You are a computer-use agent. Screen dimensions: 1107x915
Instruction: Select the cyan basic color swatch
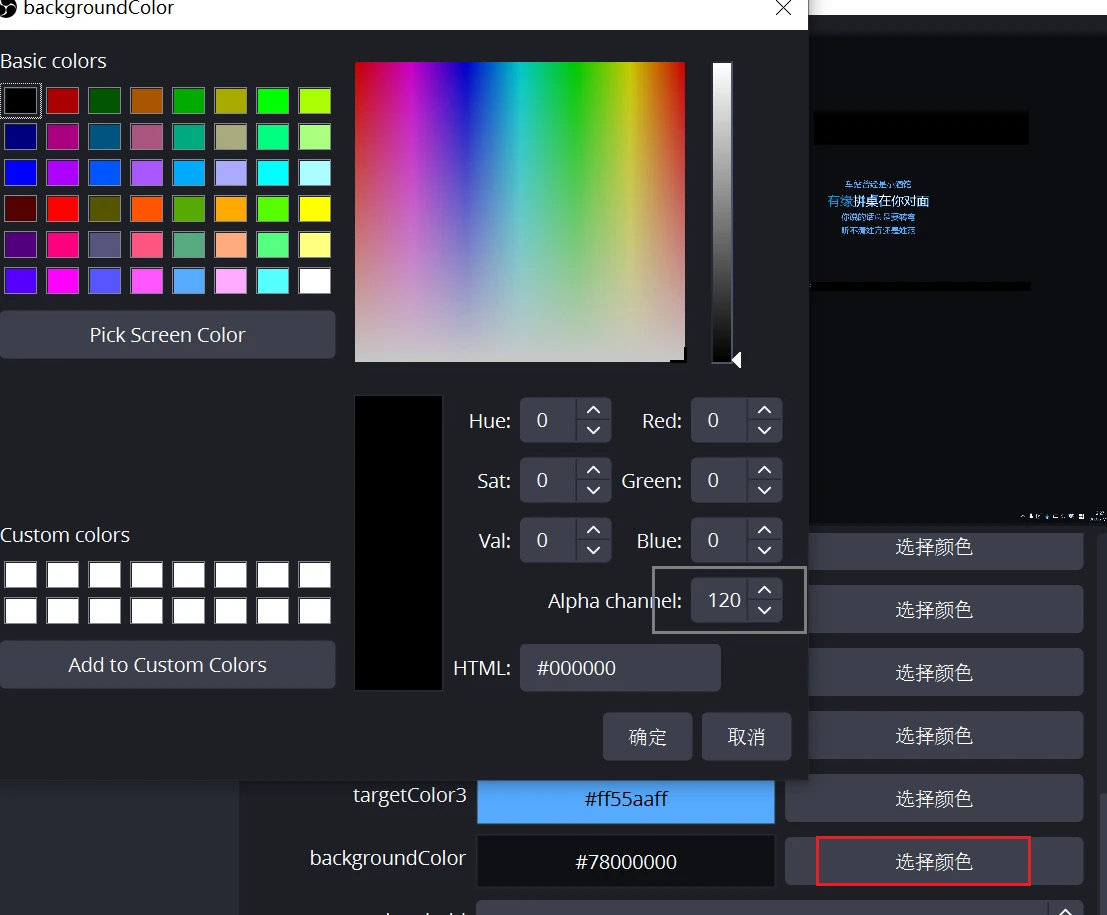[273, 173]
